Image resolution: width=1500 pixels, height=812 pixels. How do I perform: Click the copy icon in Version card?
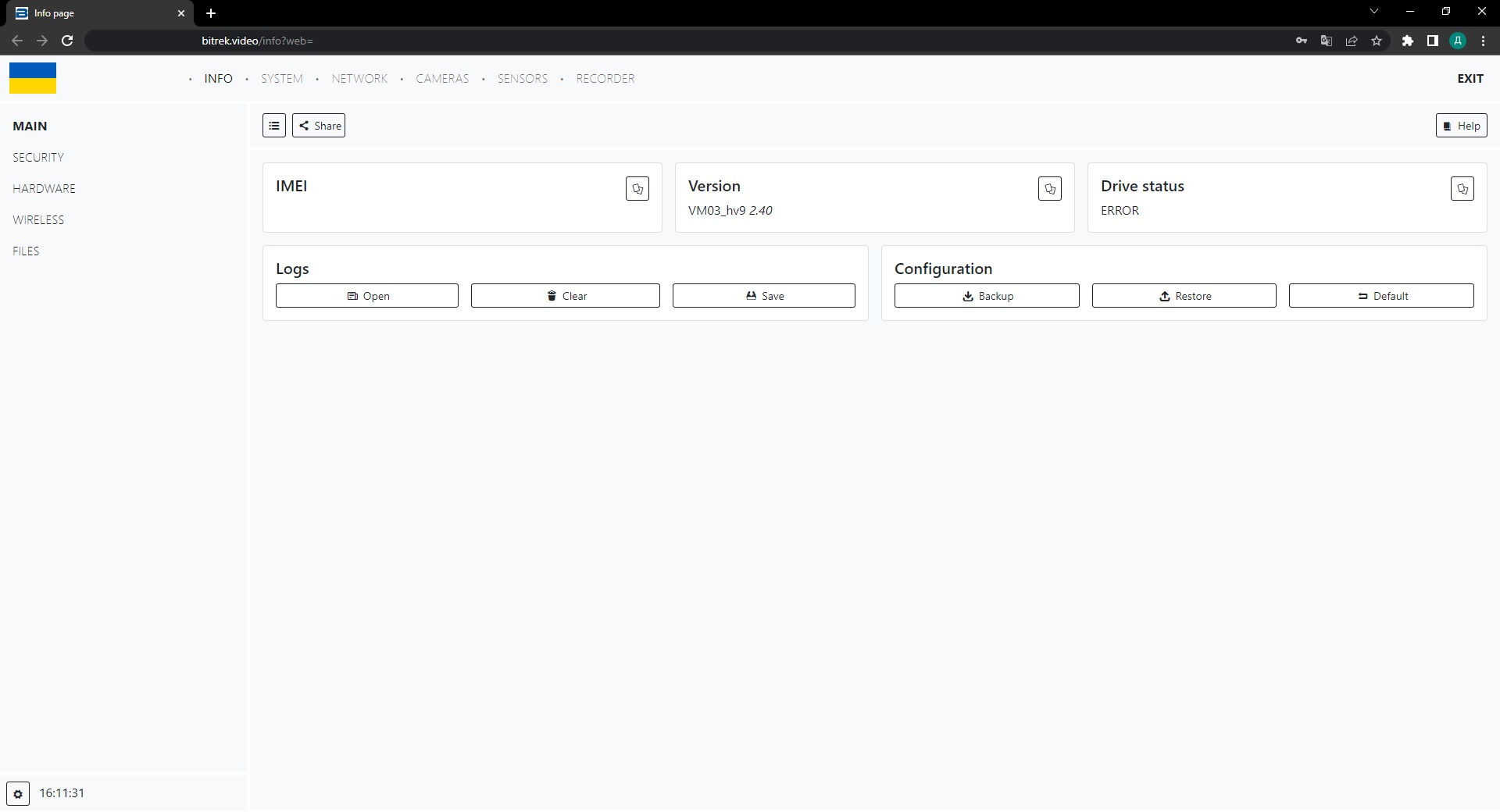1049,189
